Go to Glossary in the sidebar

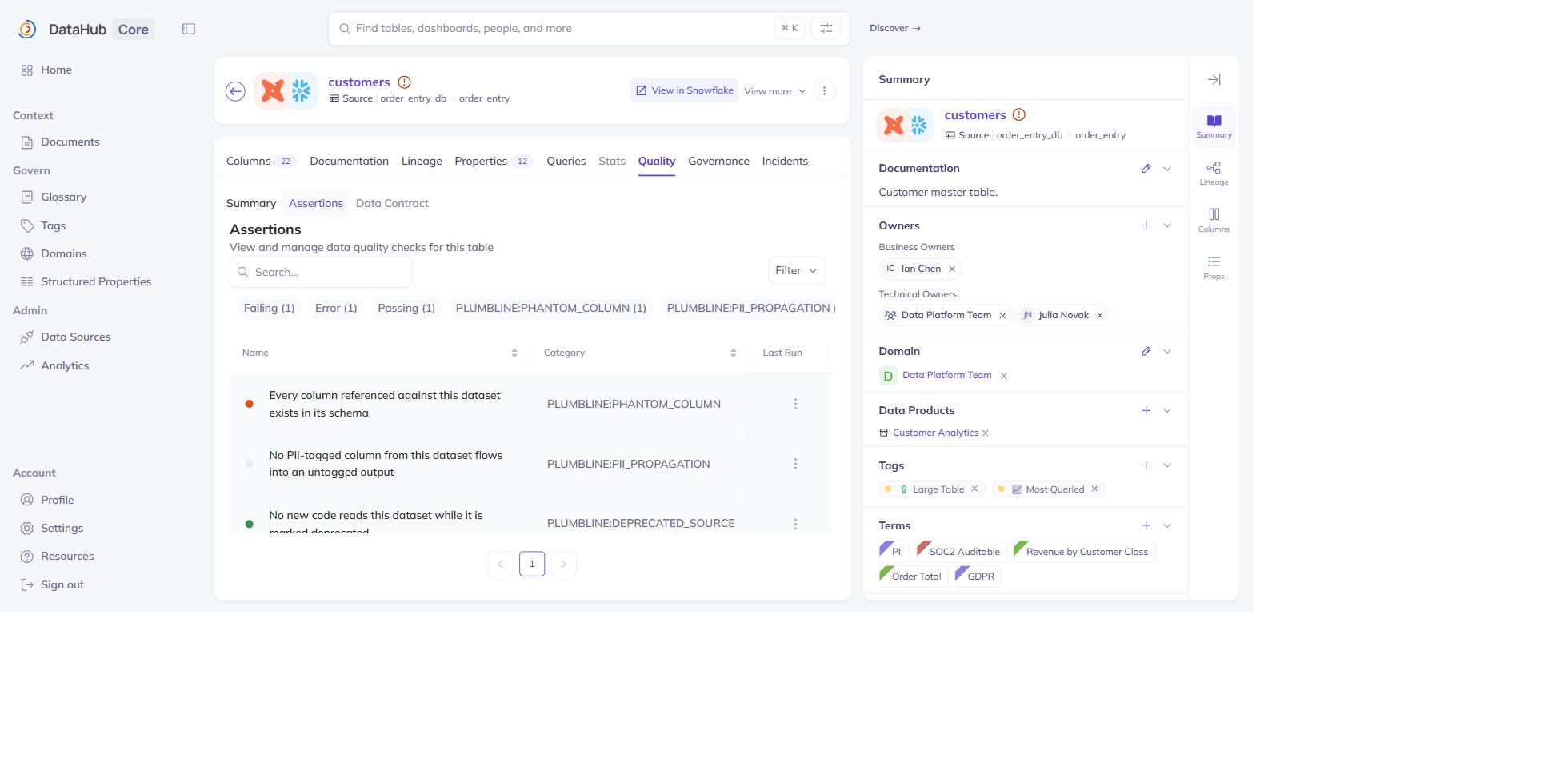click(x=63, y=197)
